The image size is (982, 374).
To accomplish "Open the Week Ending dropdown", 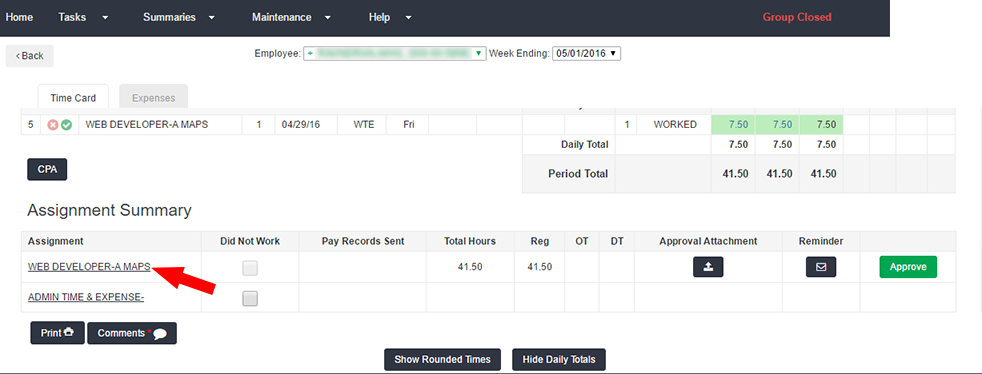I will click(586, 54).
